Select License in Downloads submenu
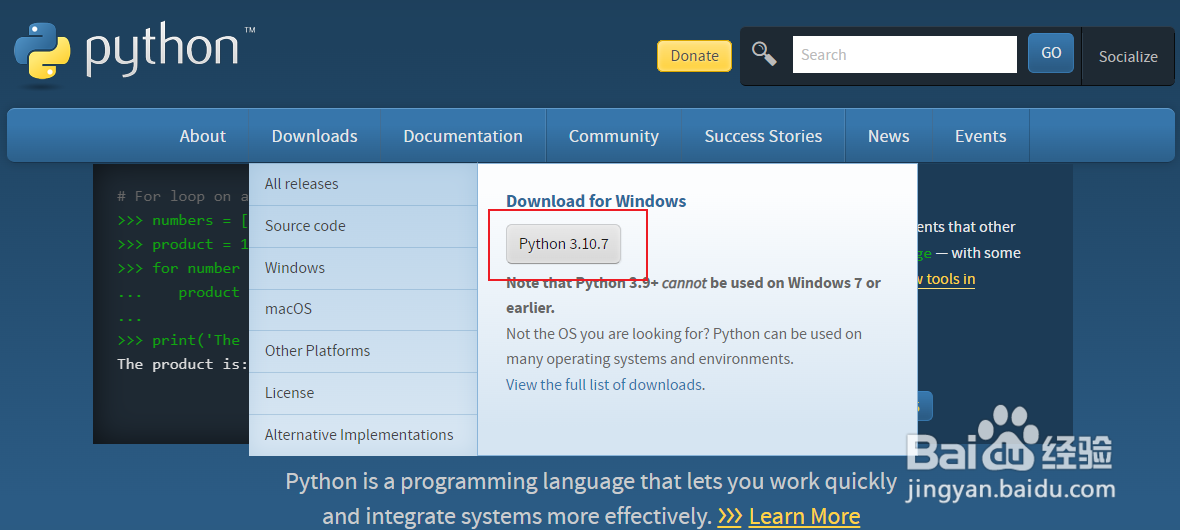1180x530 pixels. click(363, 393)
